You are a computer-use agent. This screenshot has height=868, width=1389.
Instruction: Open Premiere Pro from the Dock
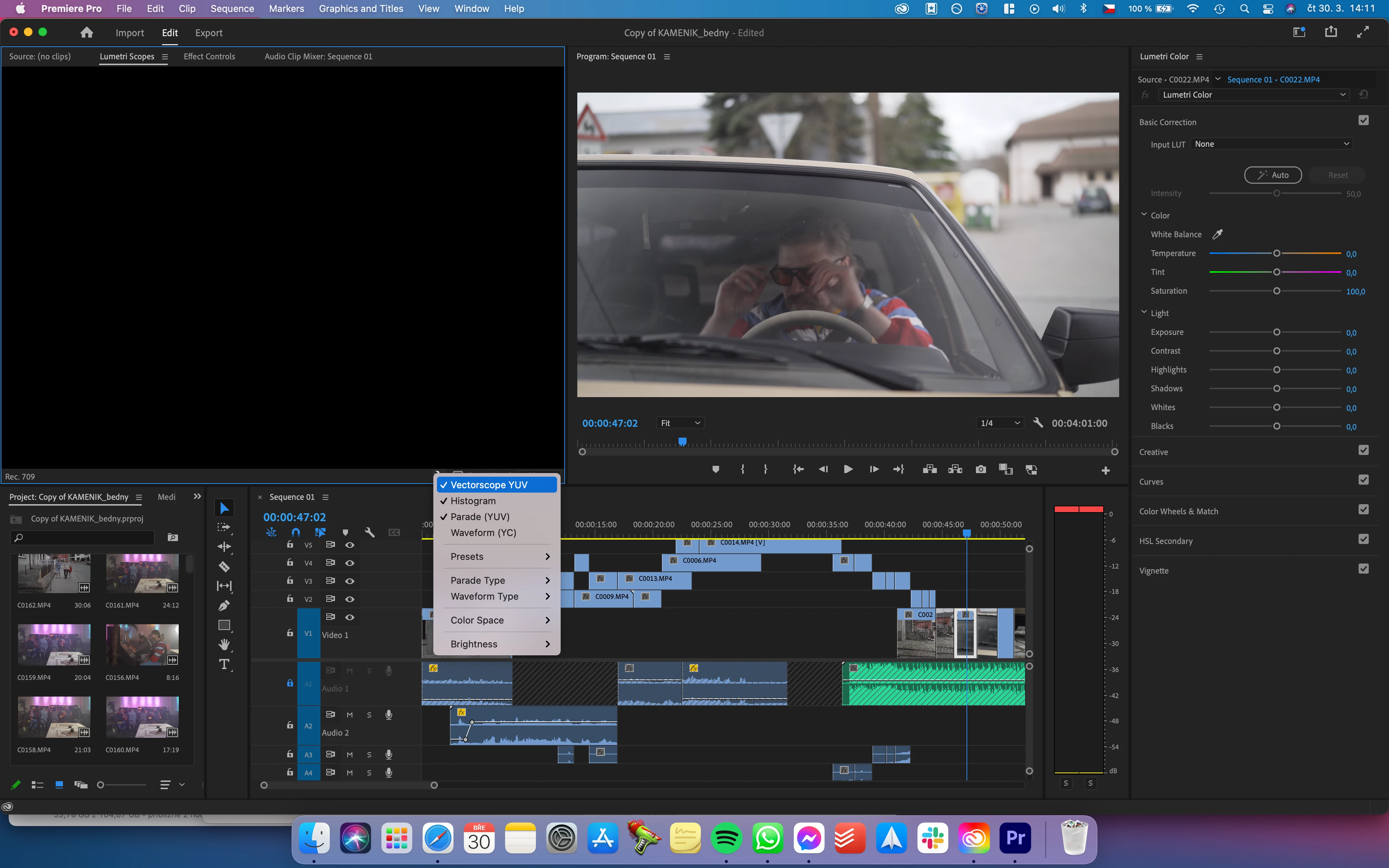coord(1015,838)
